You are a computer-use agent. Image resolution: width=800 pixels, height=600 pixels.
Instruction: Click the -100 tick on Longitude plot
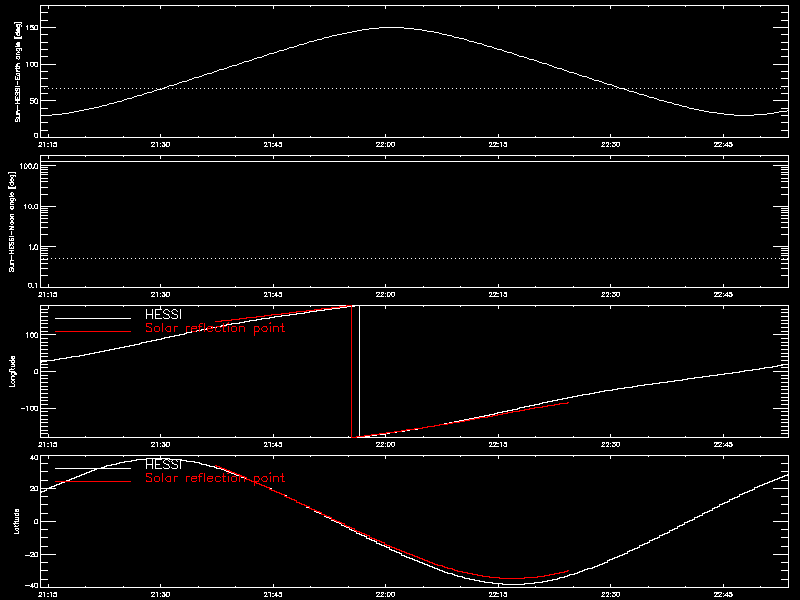coord(30,409)
